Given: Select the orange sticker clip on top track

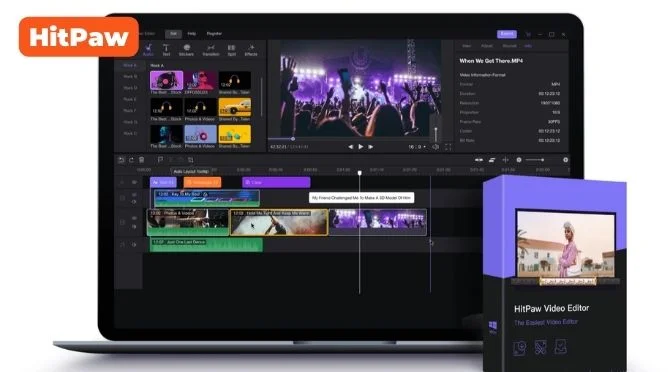Looking at the screenshot, I should coord(203,182).
